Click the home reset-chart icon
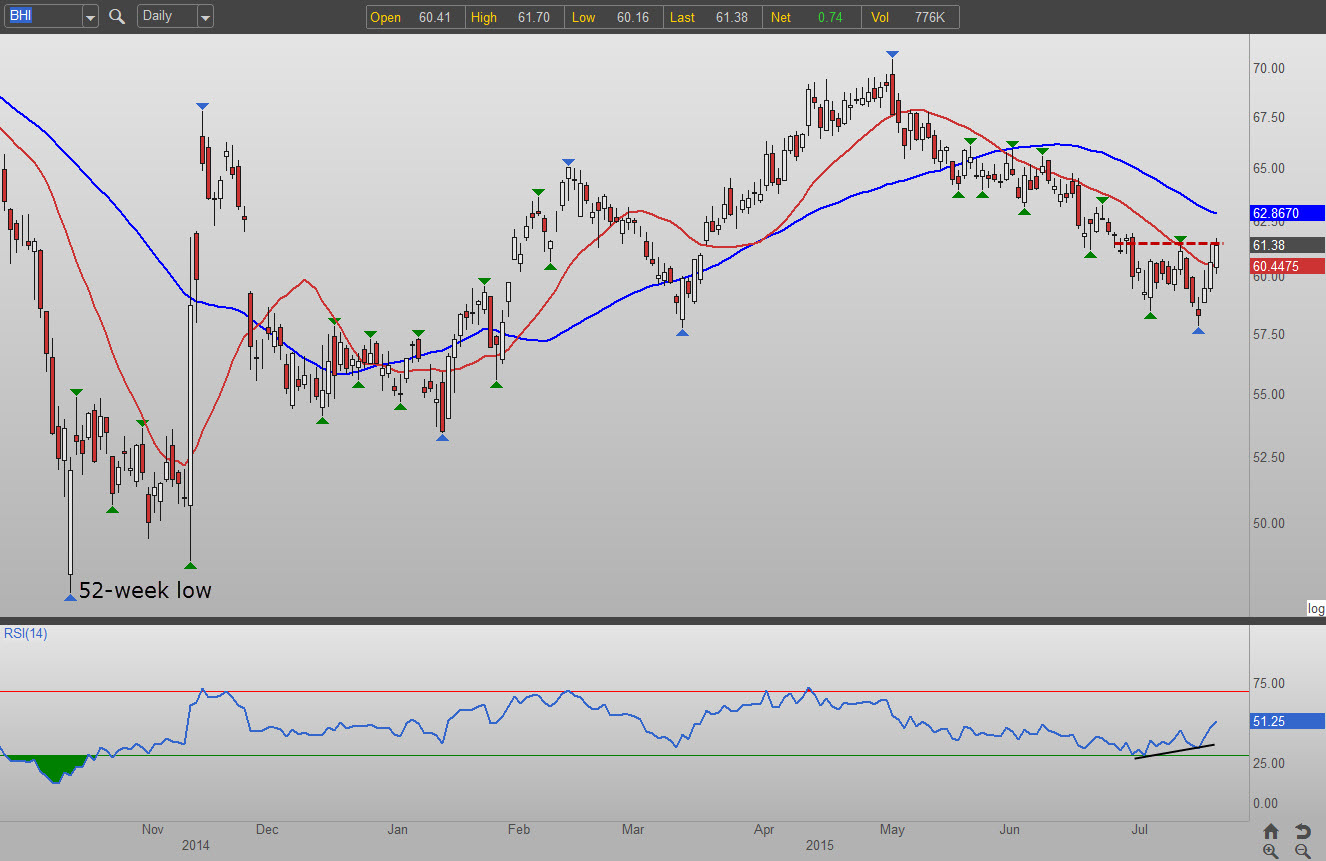This screenshot has width=1326, height=861. click(1271, 831)
